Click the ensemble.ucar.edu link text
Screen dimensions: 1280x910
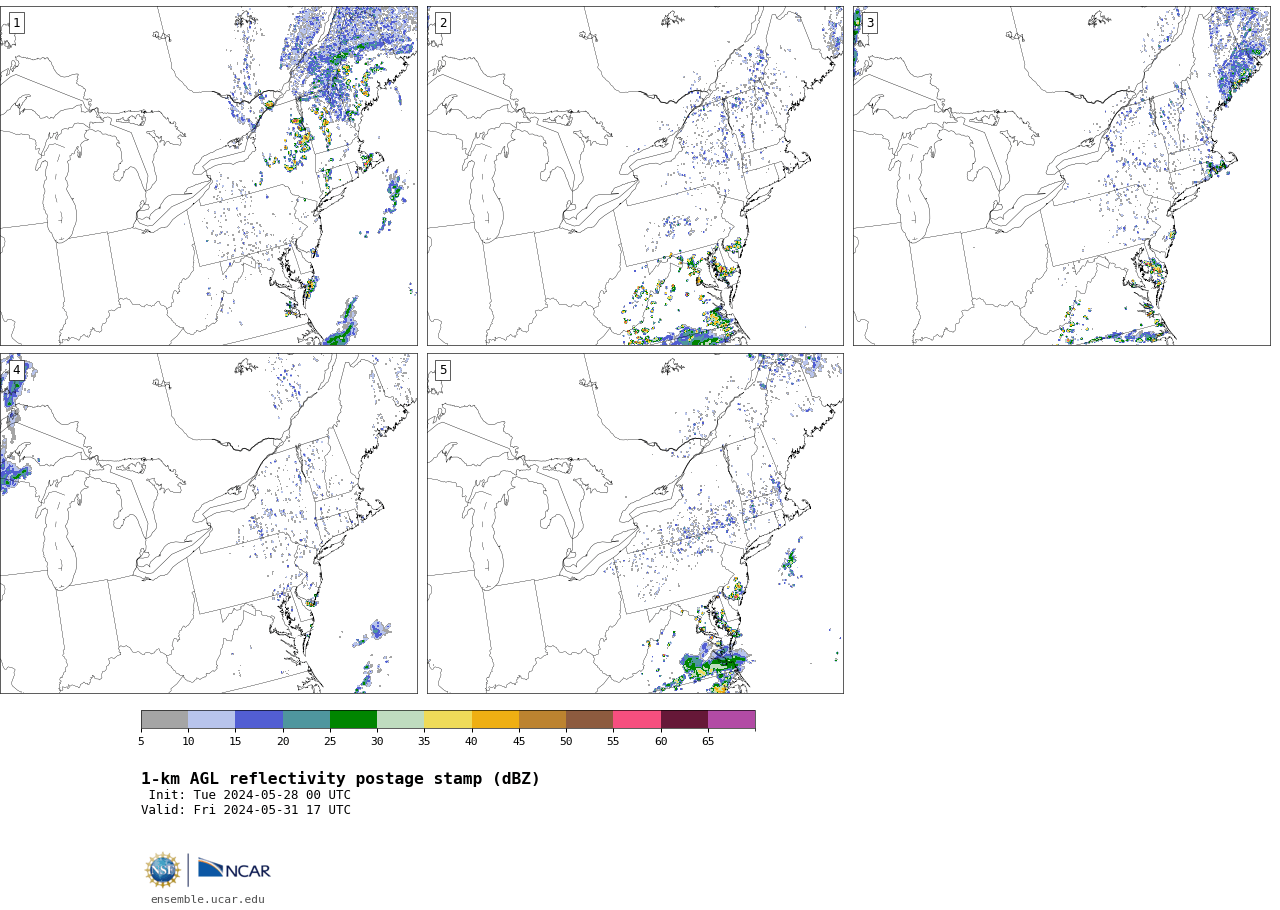tap(208, 899)
